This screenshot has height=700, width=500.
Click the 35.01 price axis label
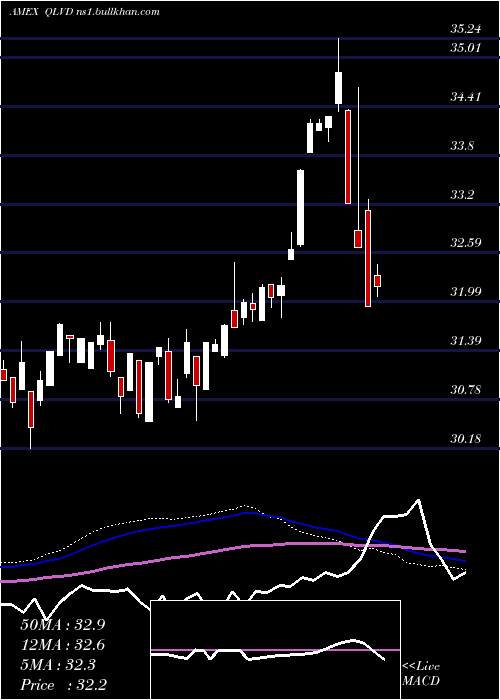pos(466,47)
